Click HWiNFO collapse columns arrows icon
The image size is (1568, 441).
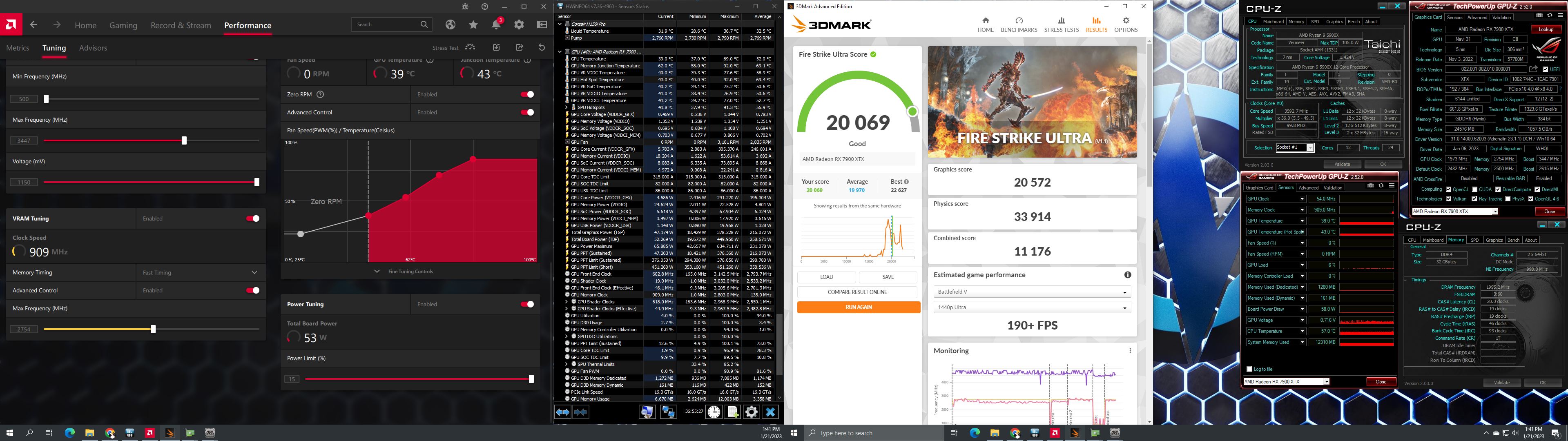click(581, 412)
